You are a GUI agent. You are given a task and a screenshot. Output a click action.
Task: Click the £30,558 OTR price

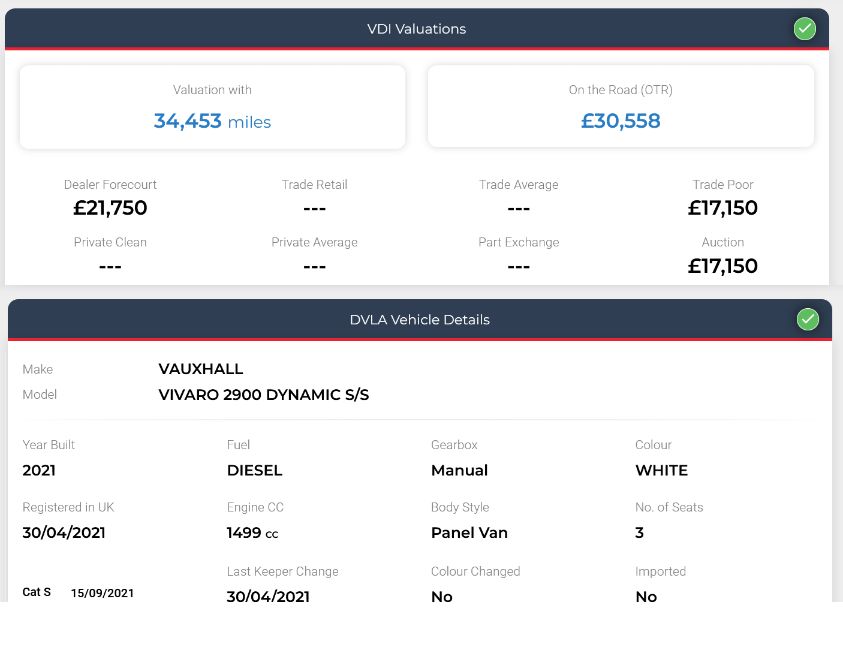click(620, 120)
